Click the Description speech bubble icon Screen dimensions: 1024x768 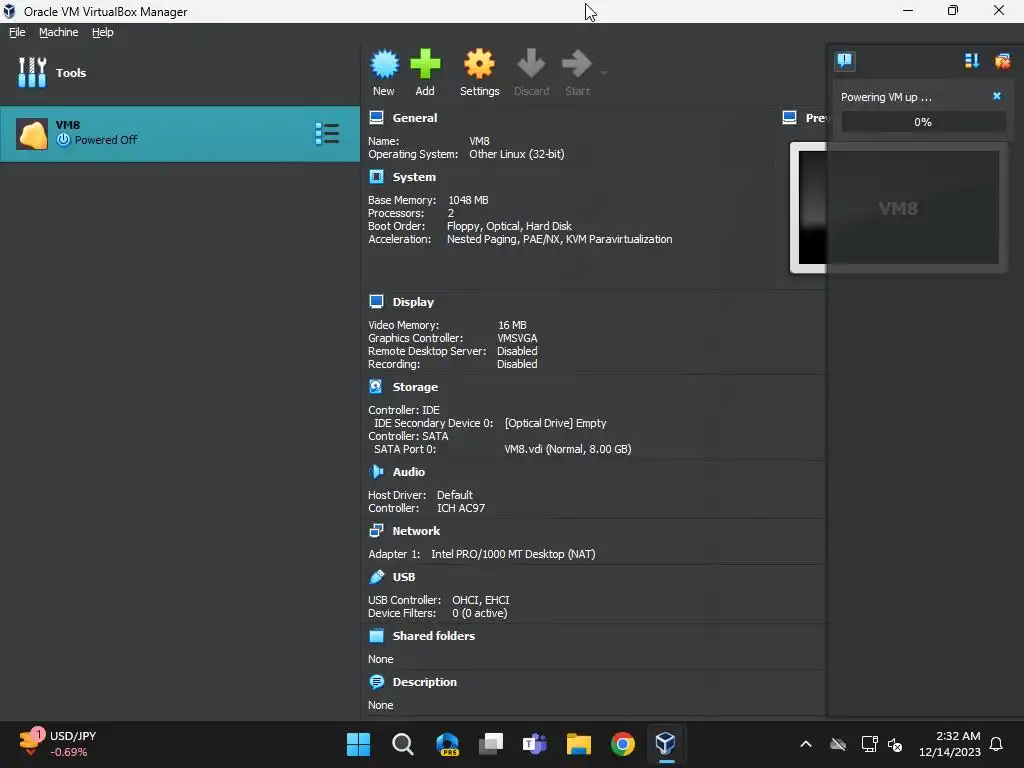pos(376,682)
